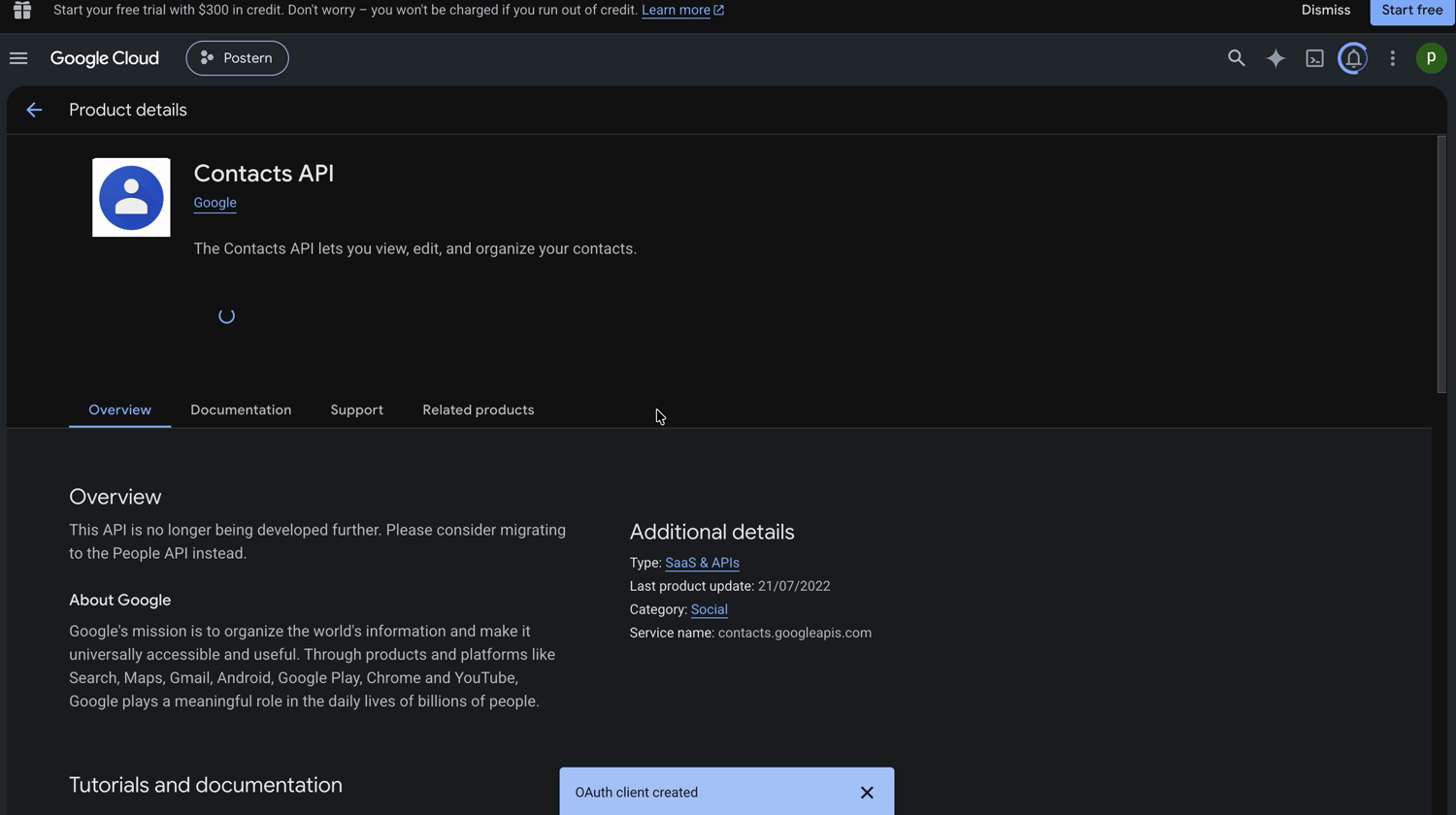
Task: Click the 'About Google' subheading
Action: point(119,600)
